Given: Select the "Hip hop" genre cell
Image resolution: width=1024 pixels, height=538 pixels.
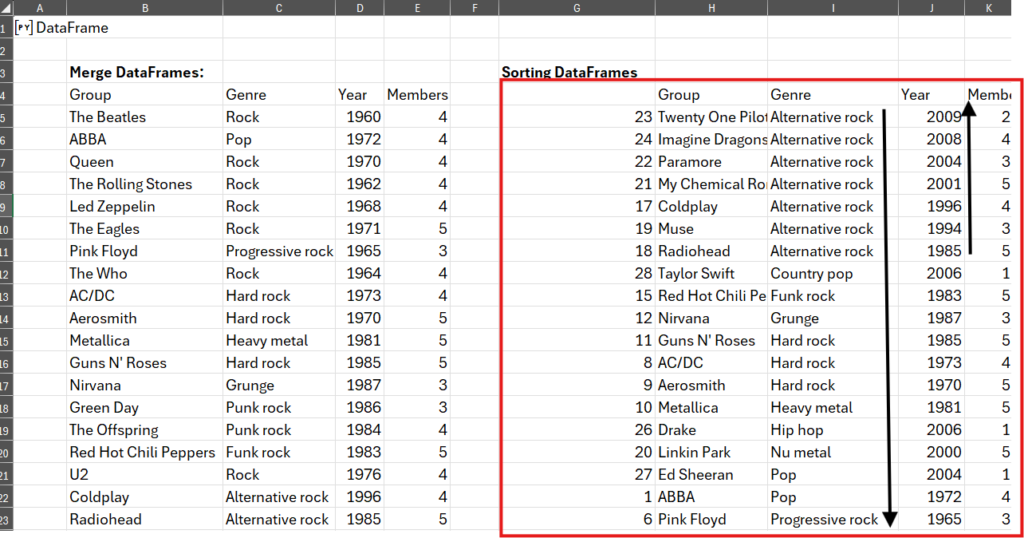Looking at the screenshot, I should click(833, 430).
